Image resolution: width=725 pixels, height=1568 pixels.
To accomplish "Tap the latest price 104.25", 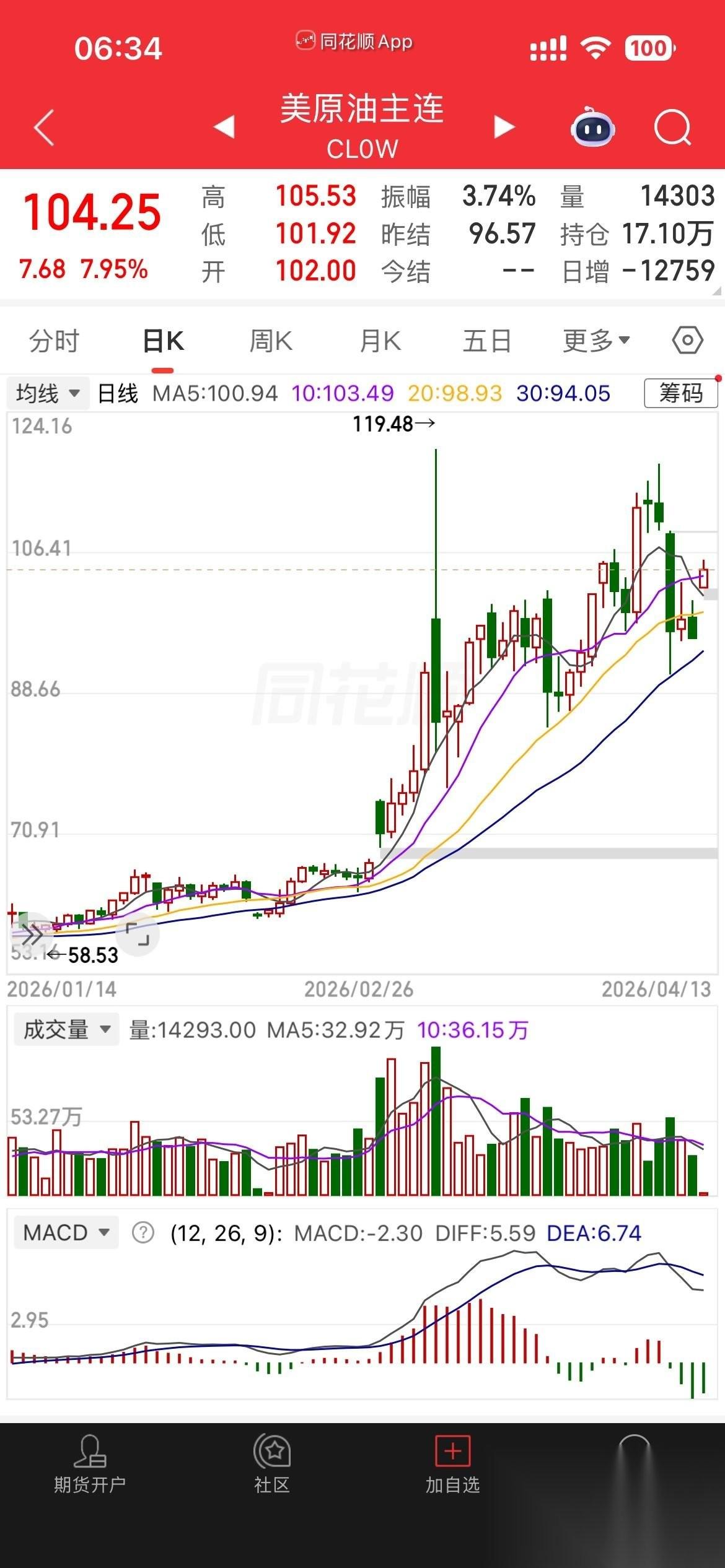I will [x=92, y=212].
